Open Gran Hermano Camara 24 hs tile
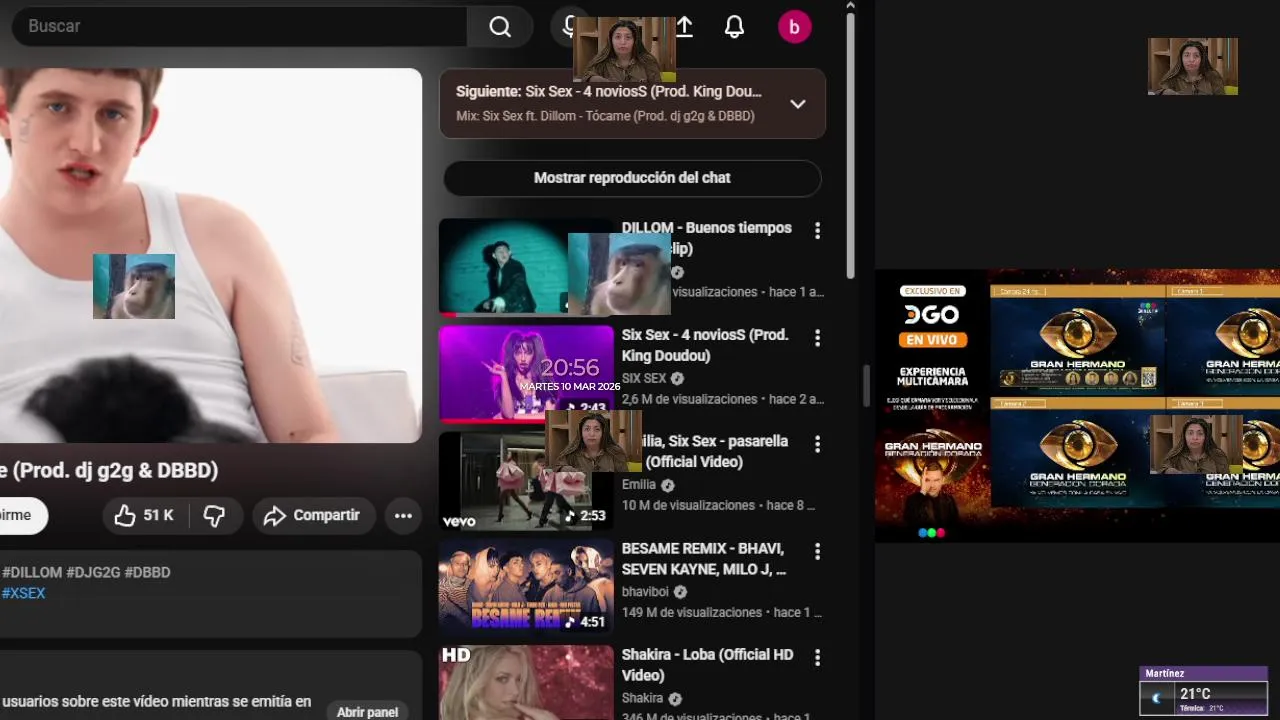The height and width of the screenshot is (720, 1280). pyautogui.click(x=1077, y=339)
